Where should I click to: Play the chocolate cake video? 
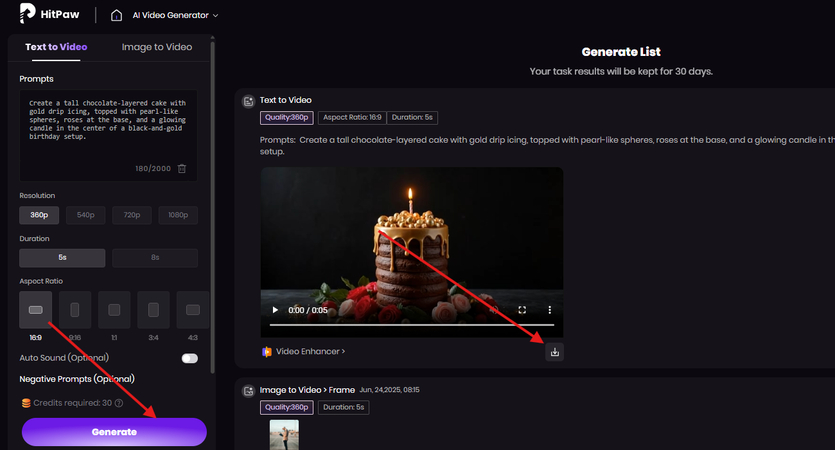[276, 311]
